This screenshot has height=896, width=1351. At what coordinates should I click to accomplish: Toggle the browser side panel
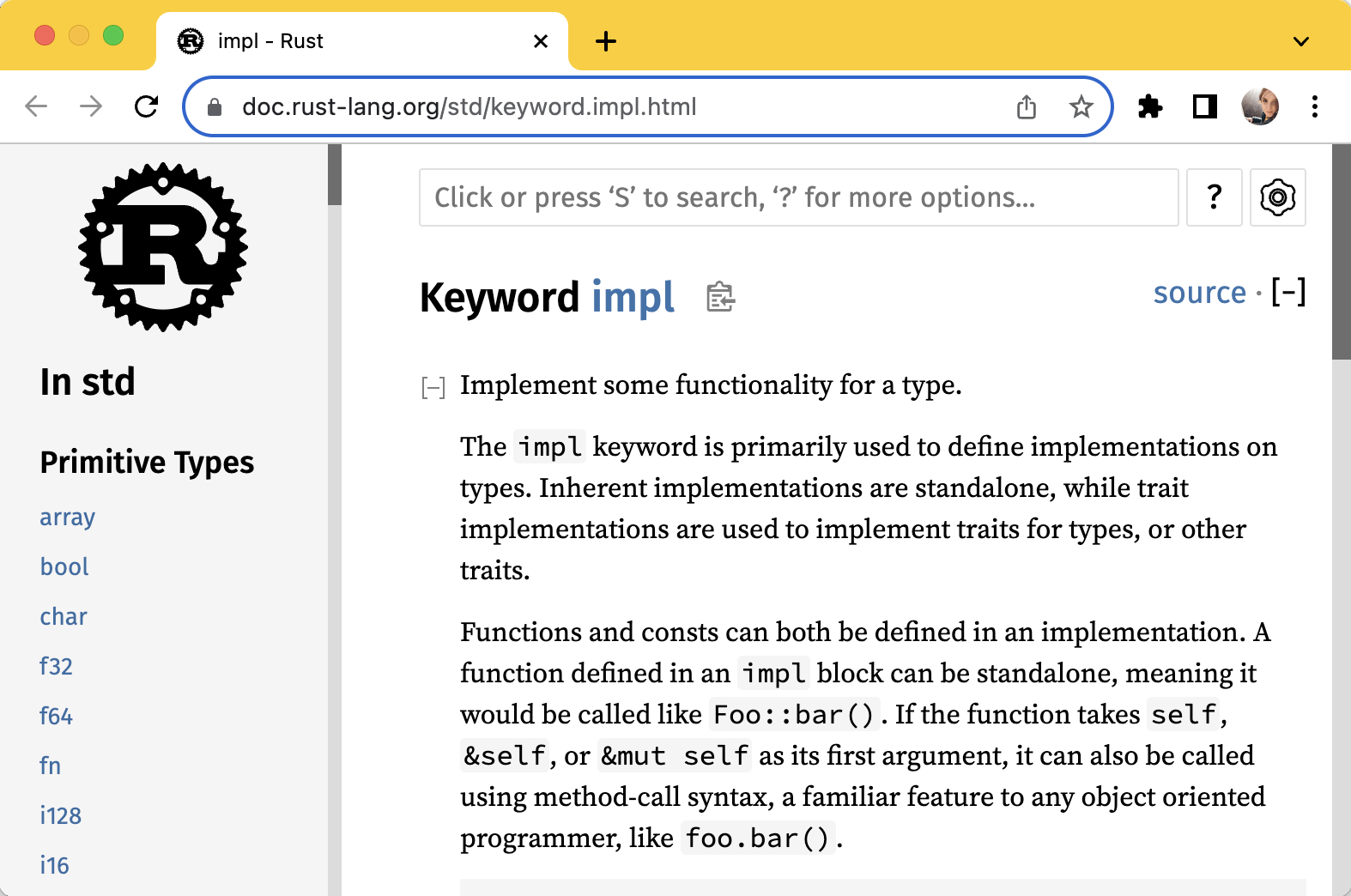(x=1205, y=107)
